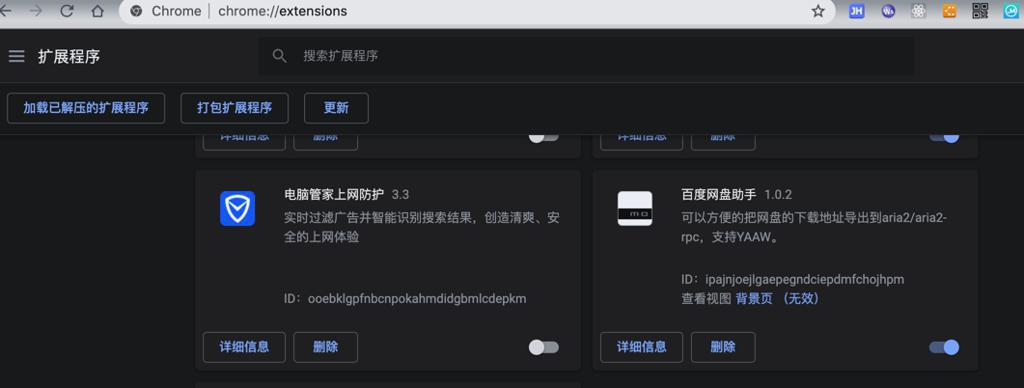Open the 背景页 (无效) link
Image resolution: width=1024 pixels, height=388 pixels.
(x=777, y=299)
